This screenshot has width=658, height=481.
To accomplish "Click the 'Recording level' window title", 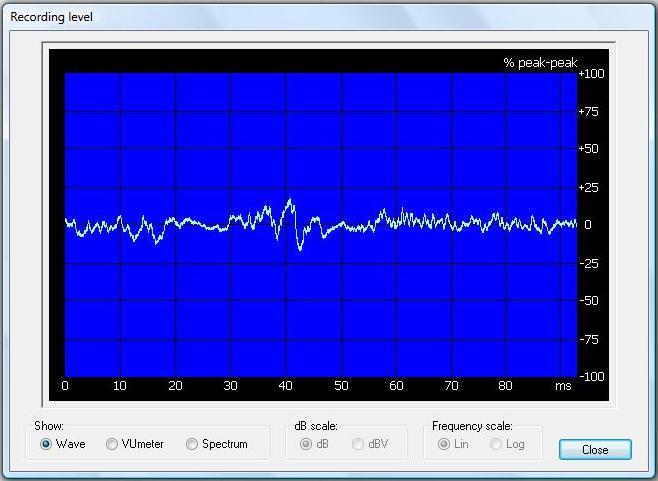I will (x=51, y=17).
